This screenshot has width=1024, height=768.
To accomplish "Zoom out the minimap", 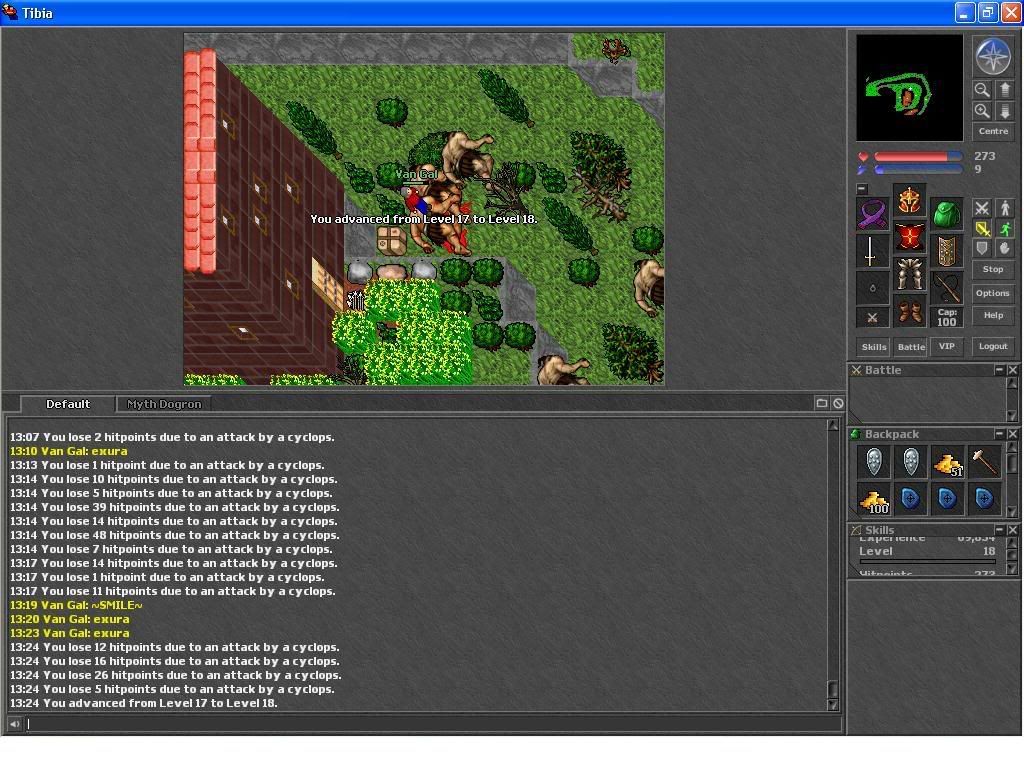I will tap(982, 89).
